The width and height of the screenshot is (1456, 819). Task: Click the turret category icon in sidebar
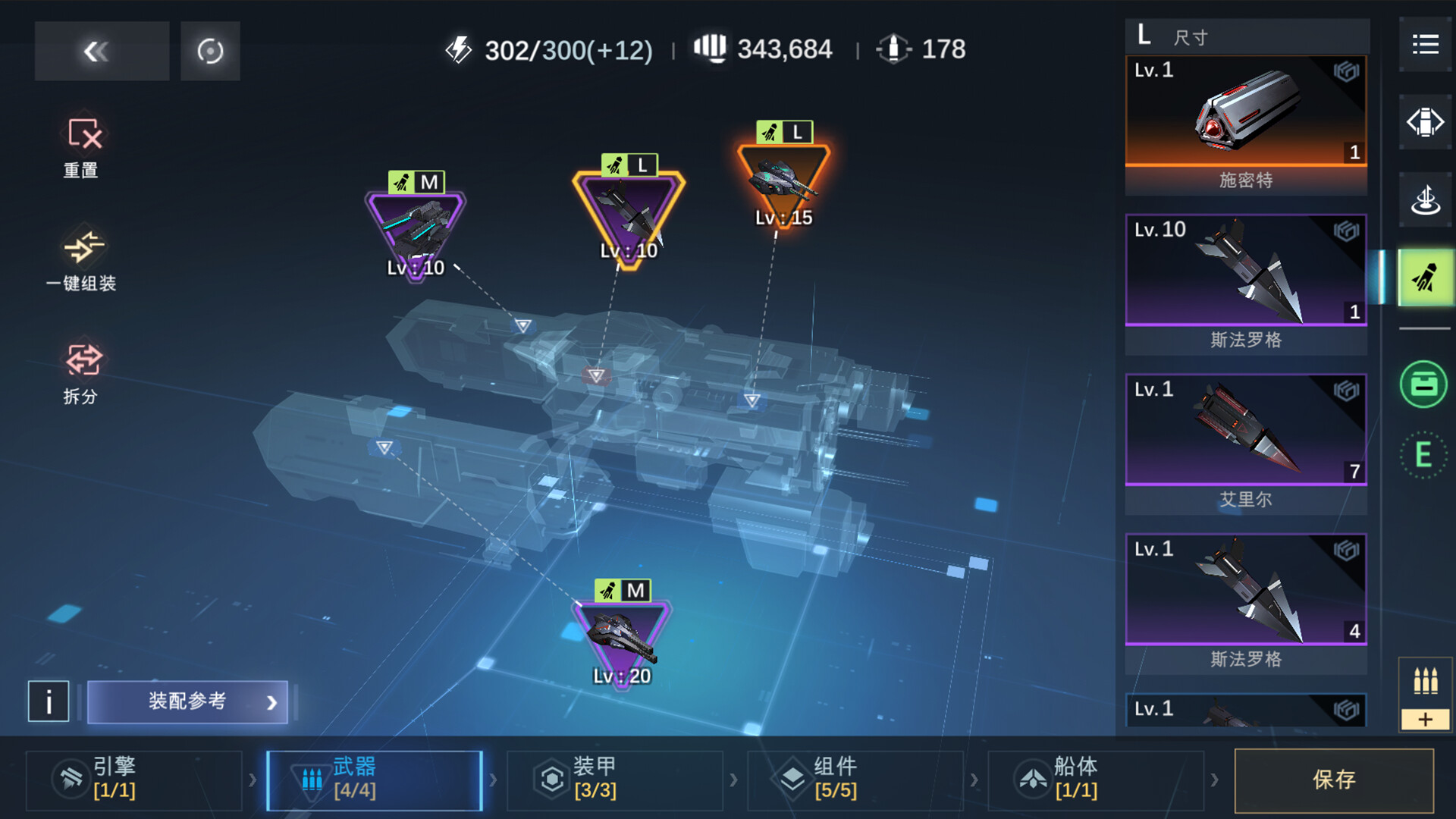[1425, 200]
